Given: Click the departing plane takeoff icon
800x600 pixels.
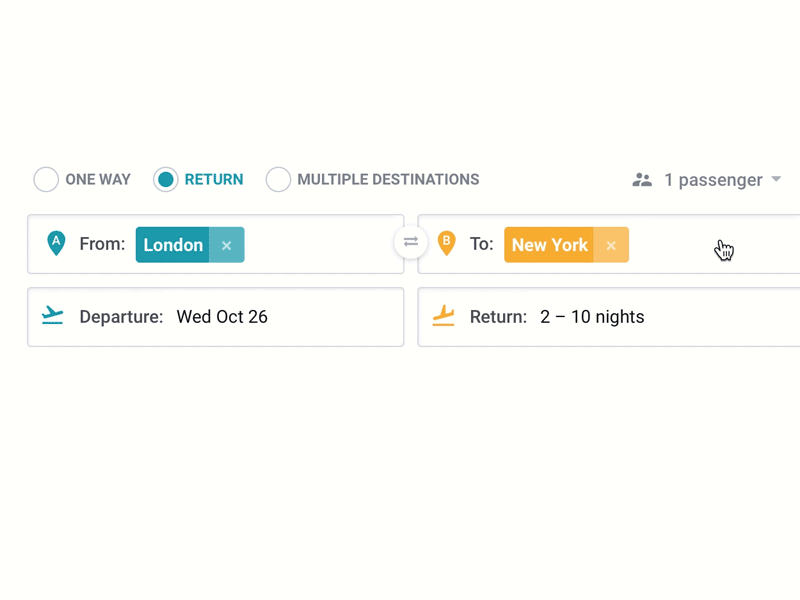Looking at the screenshot, I should tap(52, 316).
